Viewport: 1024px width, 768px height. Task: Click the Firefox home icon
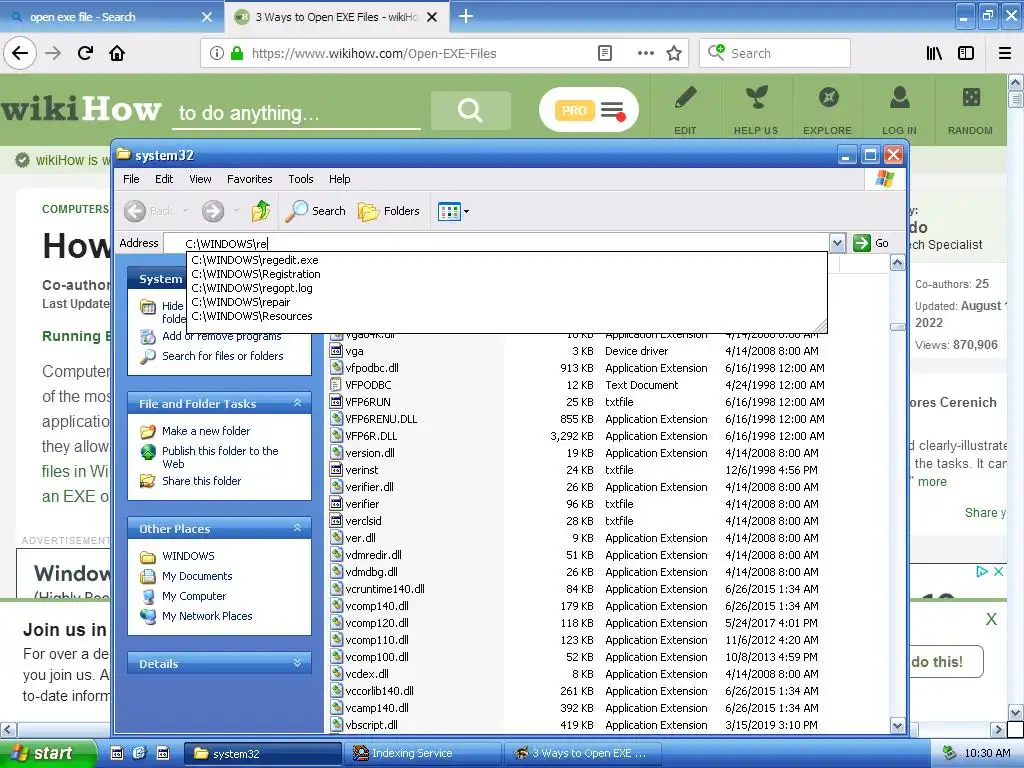pos(117,53)
